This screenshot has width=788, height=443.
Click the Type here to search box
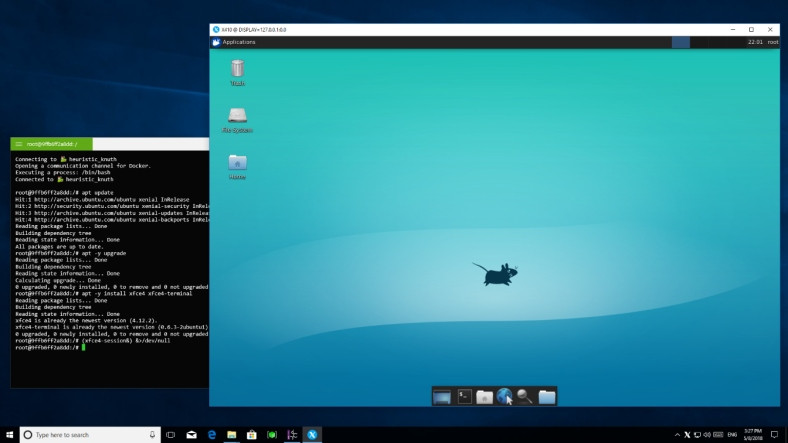(90, 434)
